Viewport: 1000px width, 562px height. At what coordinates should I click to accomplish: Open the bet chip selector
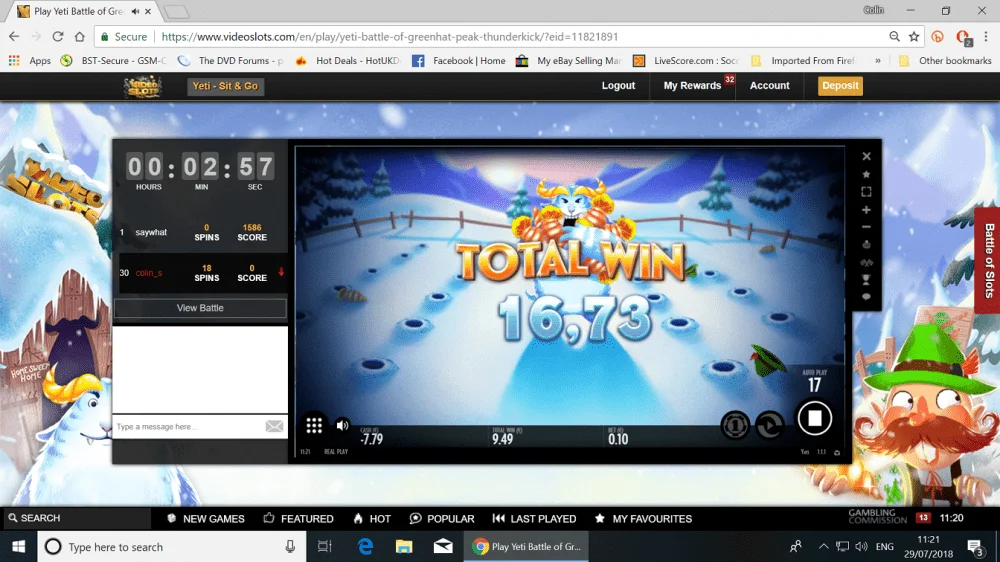click(x=735, y=425)
